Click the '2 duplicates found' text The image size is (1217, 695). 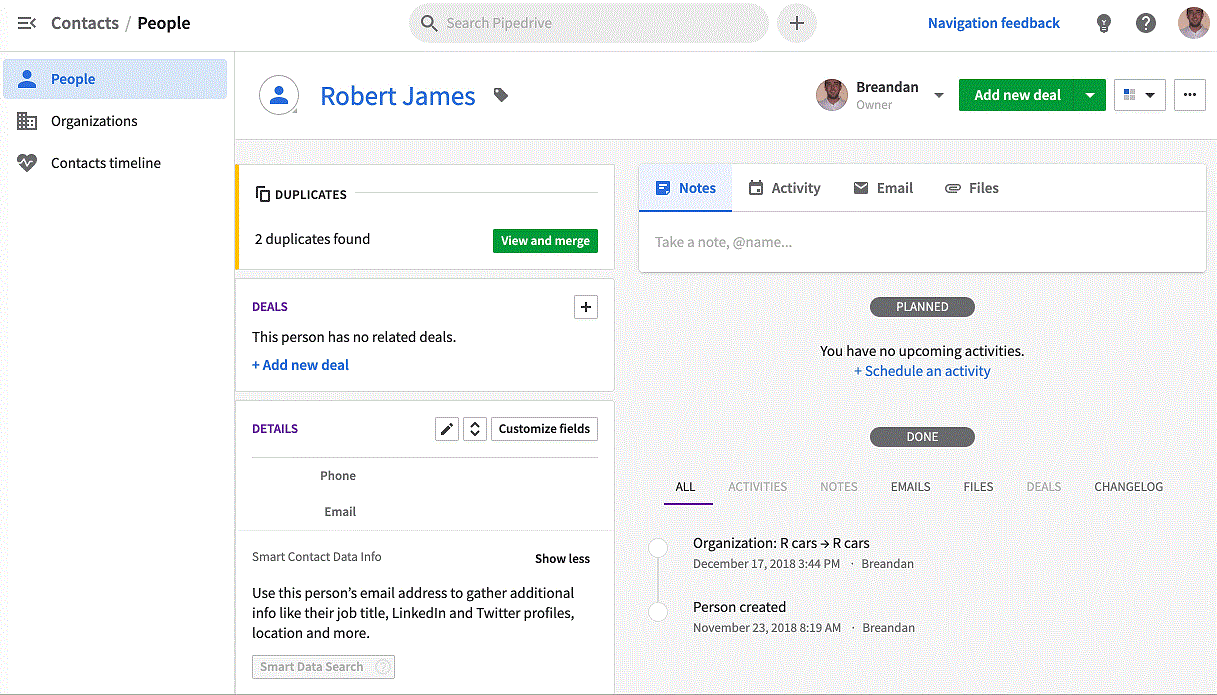click(312, 239)
